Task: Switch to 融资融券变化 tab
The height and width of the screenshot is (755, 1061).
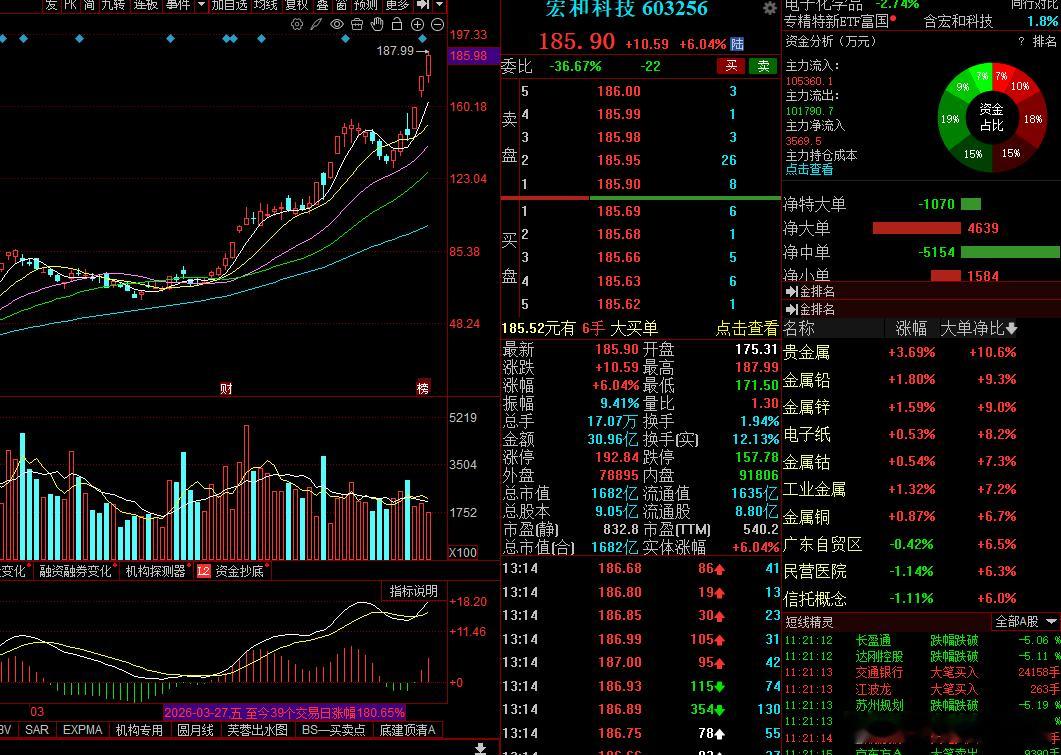Action: 75,571
